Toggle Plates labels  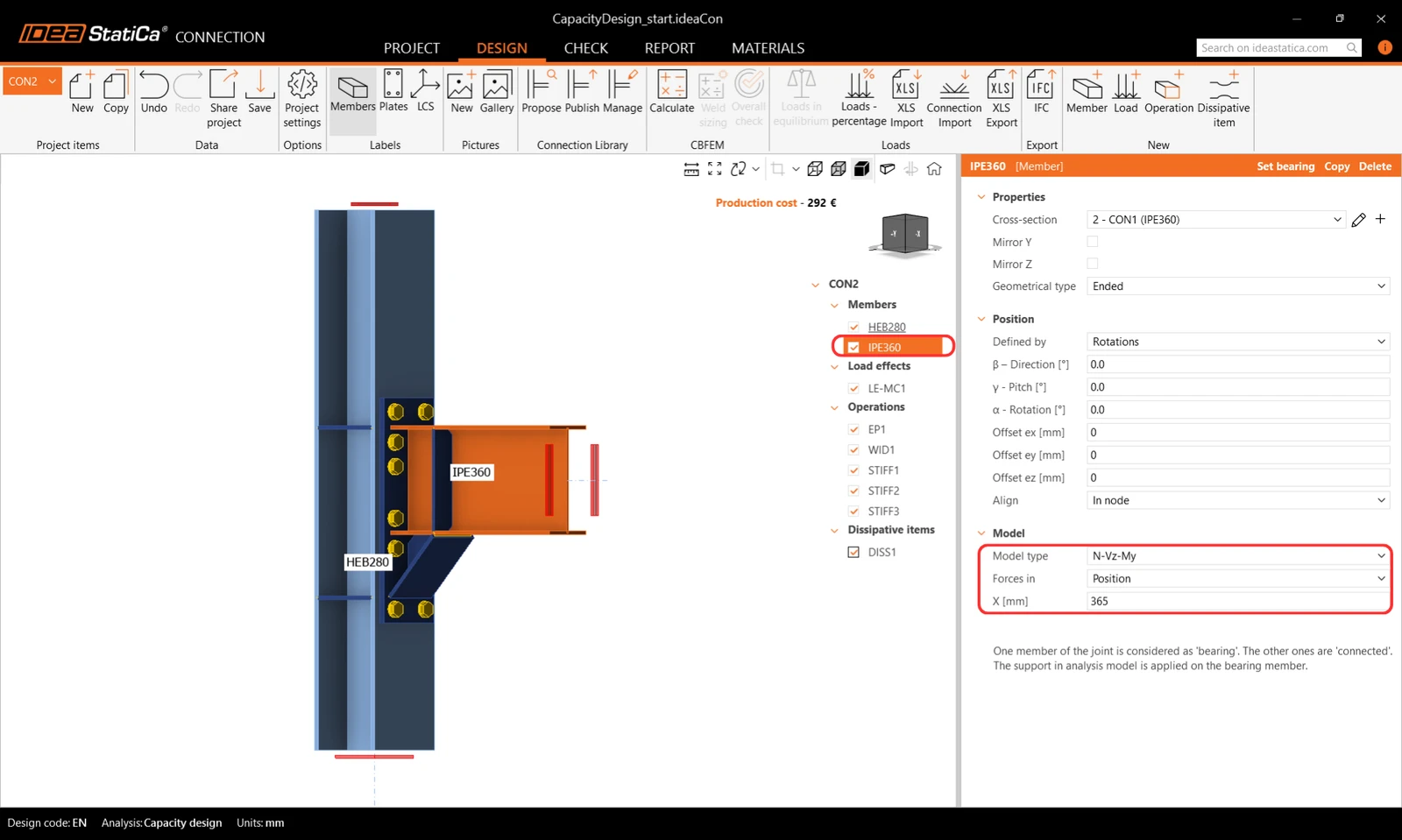(x=393, y=92)
